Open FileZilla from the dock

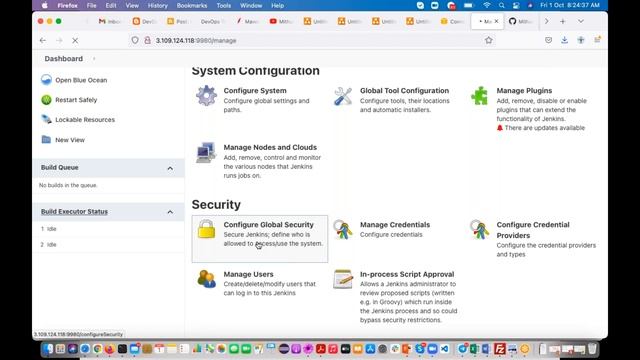click(500, 349)
